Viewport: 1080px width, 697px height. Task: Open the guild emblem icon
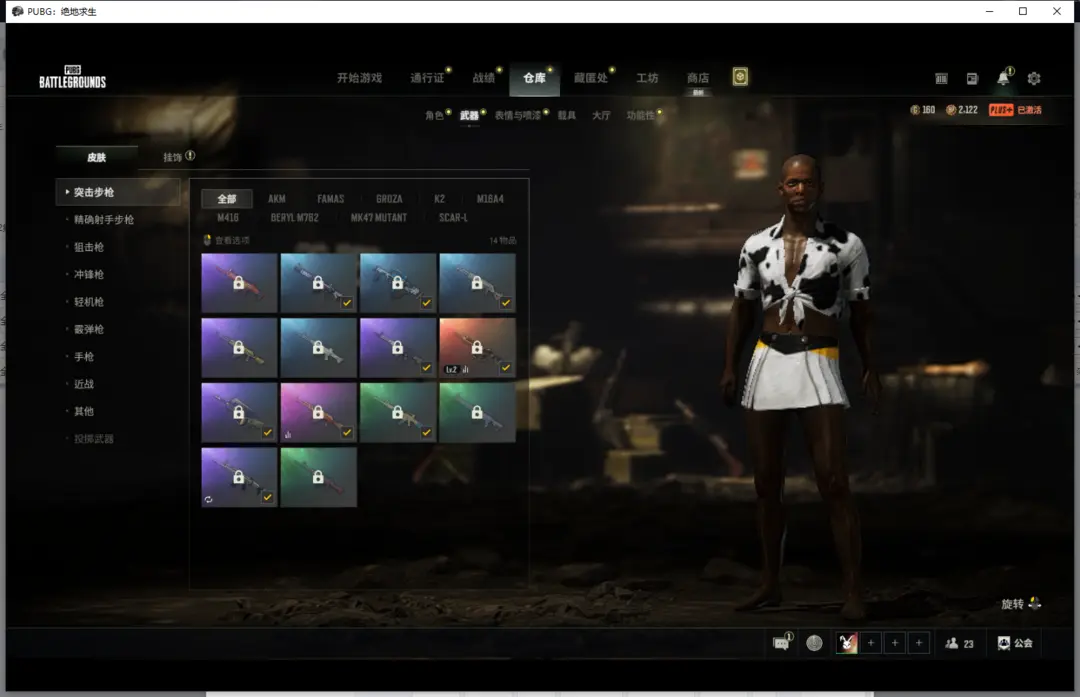1004,643
